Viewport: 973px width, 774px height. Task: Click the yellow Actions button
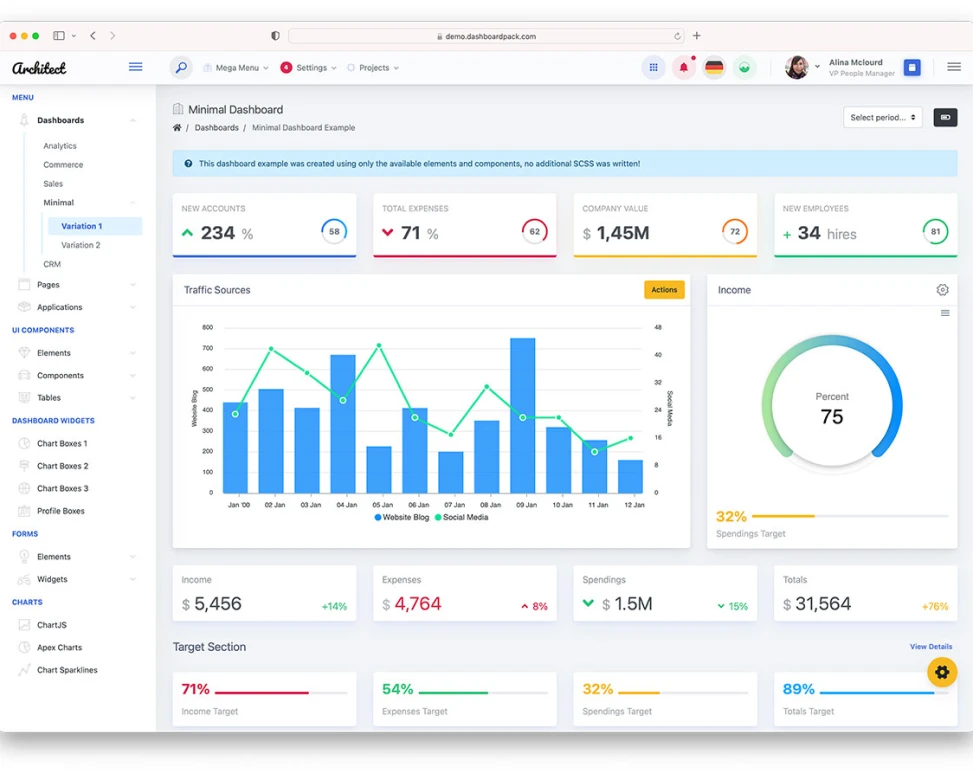(x=664, y=290)
